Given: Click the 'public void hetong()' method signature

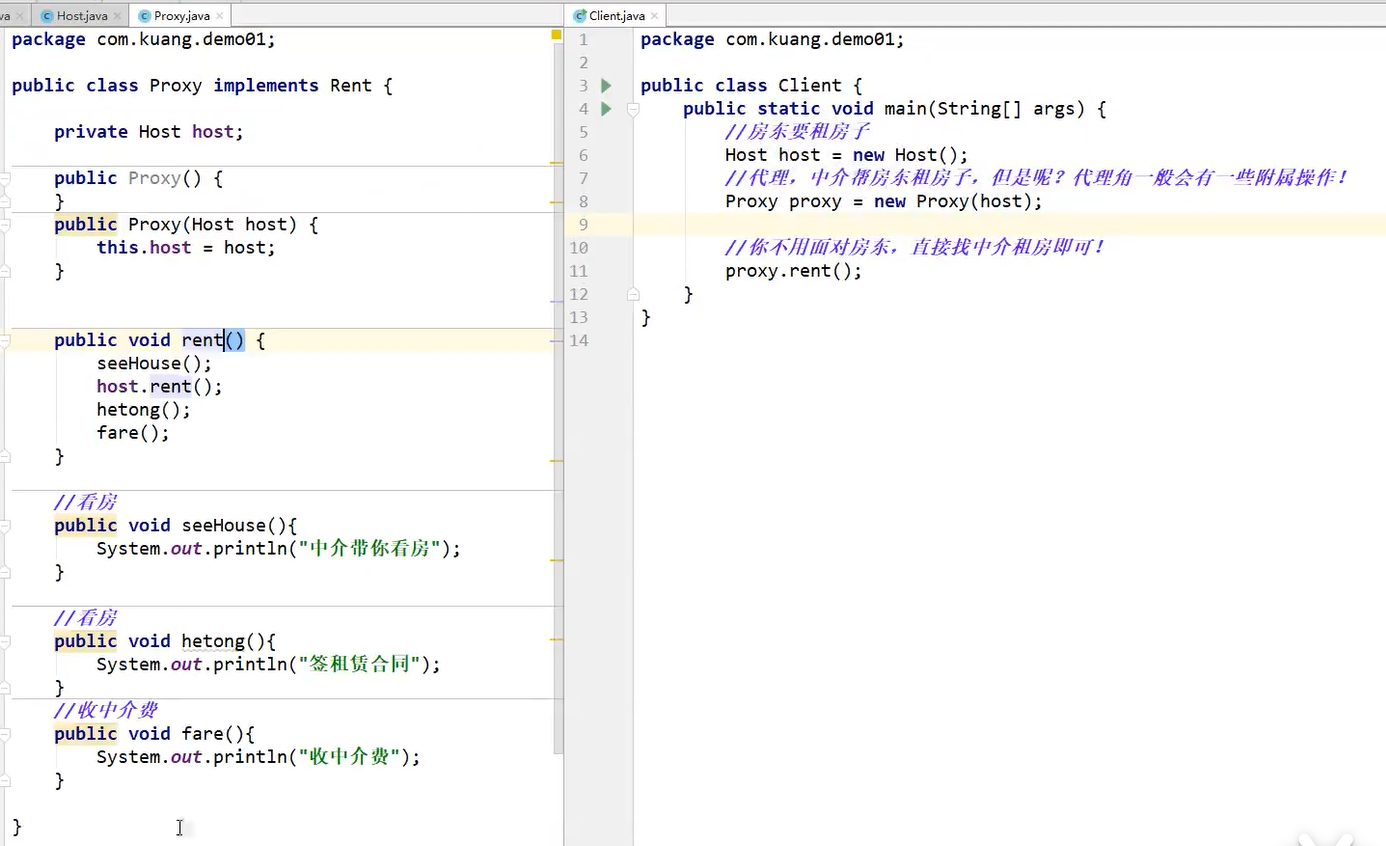Looking at the screenshot, I should [x=165, y=642].
